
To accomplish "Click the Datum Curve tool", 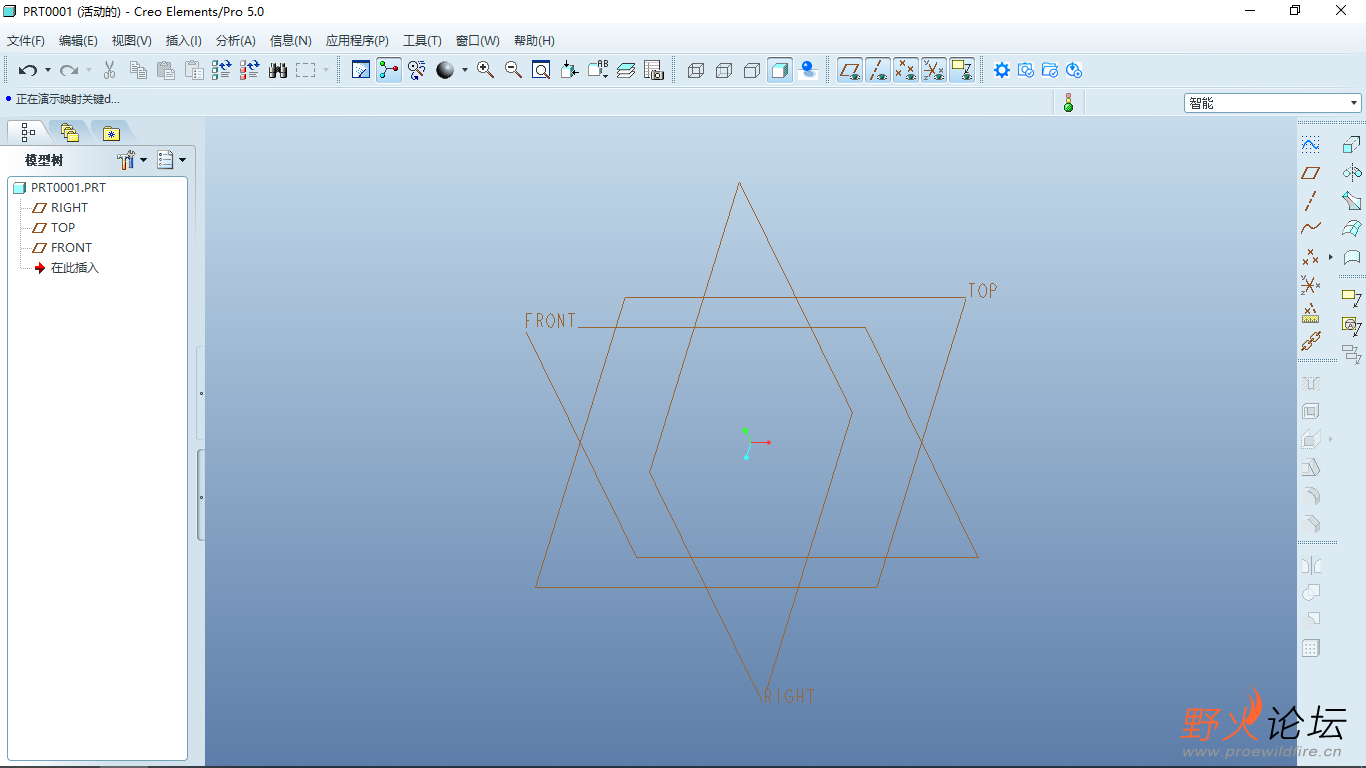I will [x=1310, y=229].
